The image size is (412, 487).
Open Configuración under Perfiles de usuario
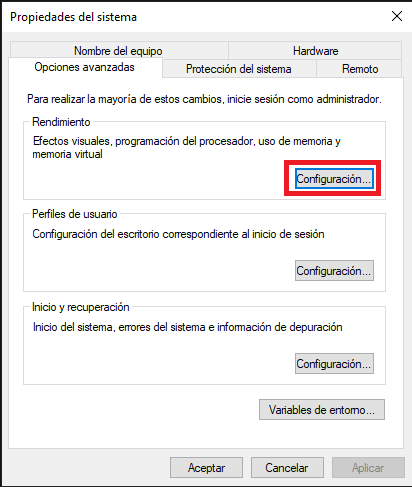point(334,271)
